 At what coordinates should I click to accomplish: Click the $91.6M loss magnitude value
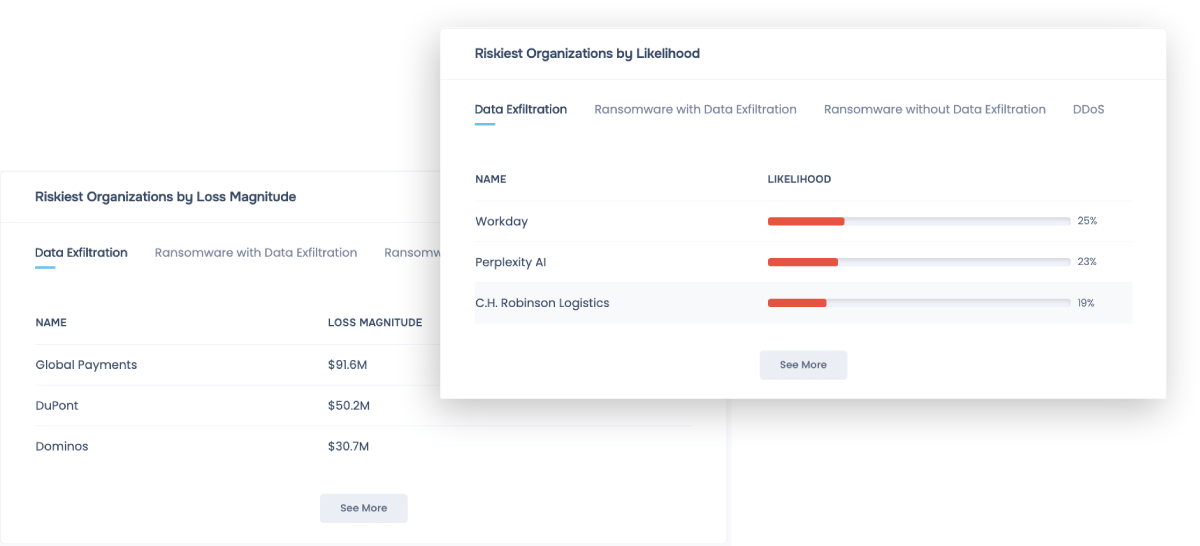pyautogui.click(x=348, y=365)
